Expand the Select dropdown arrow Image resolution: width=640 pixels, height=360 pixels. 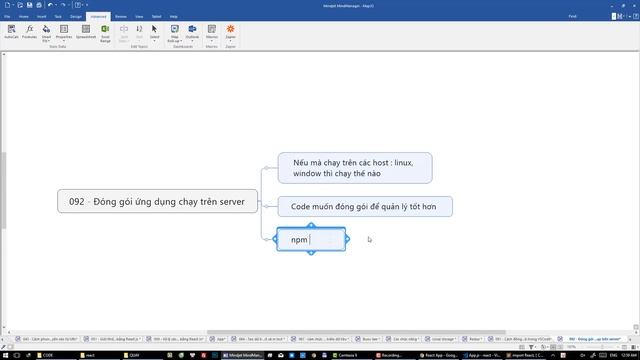(x=154, y=41)
